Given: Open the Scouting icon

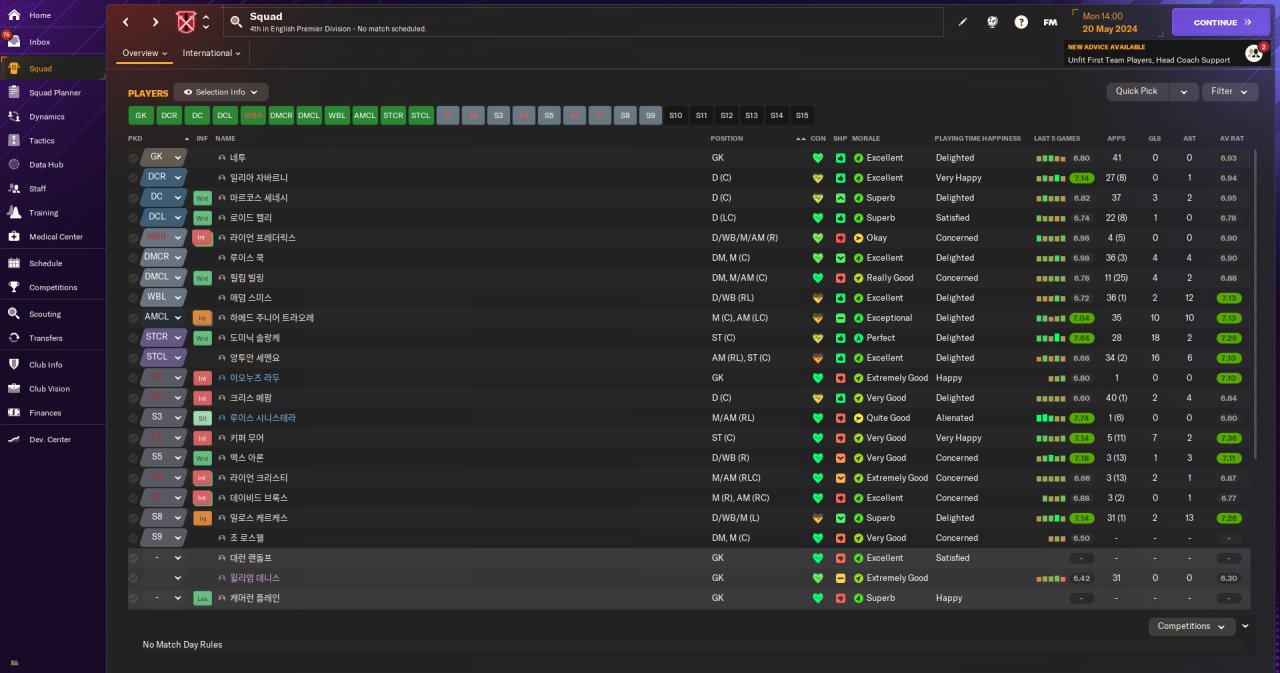Looking at the screenshot, I should 14,314.
